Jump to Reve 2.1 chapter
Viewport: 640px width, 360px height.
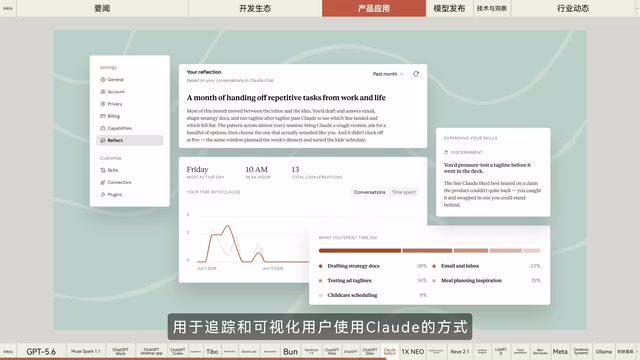pos(460,351)
